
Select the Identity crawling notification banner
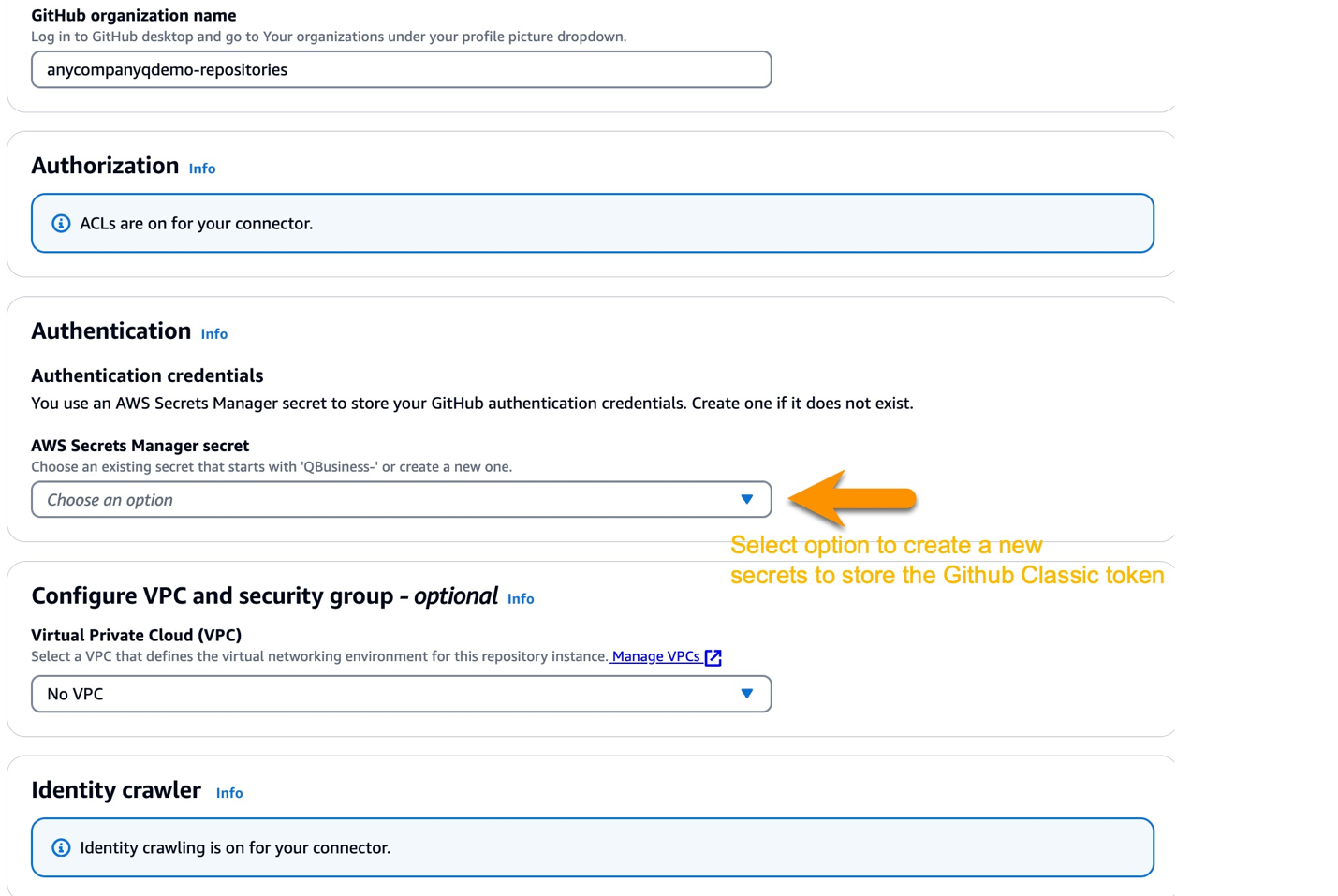click(592, 846)
